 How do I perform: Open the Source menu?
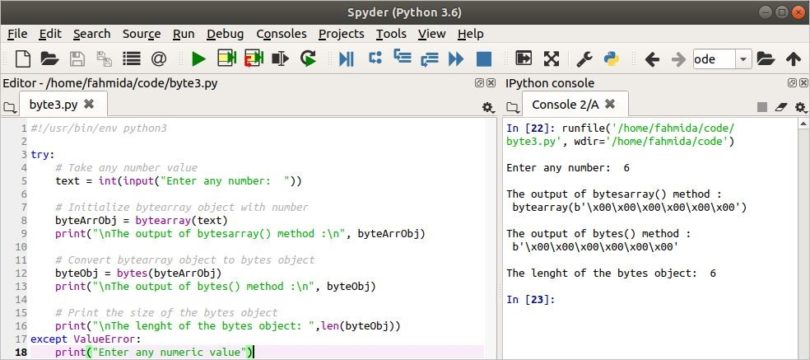click(x=142, y=34)
